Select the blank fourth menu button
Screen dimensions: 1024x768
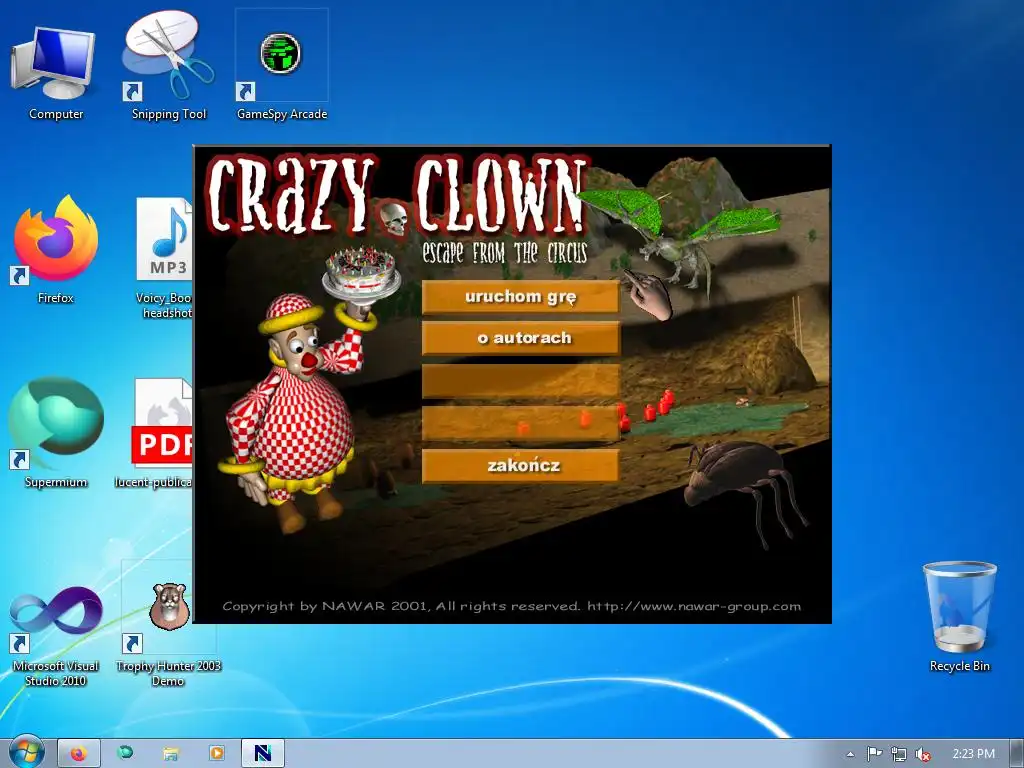point(520,423)
